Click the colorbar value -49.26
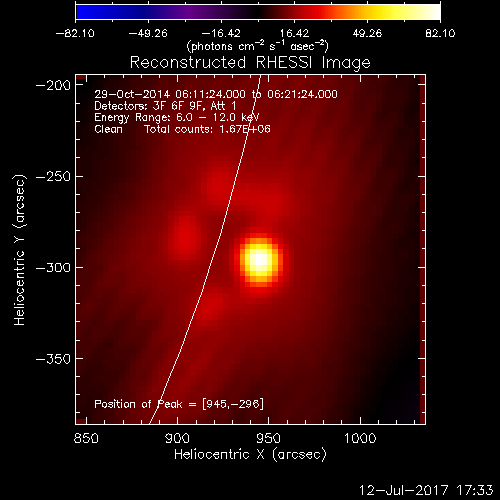Viewport: 500px width, 500px height. click(x=148, y=33)
